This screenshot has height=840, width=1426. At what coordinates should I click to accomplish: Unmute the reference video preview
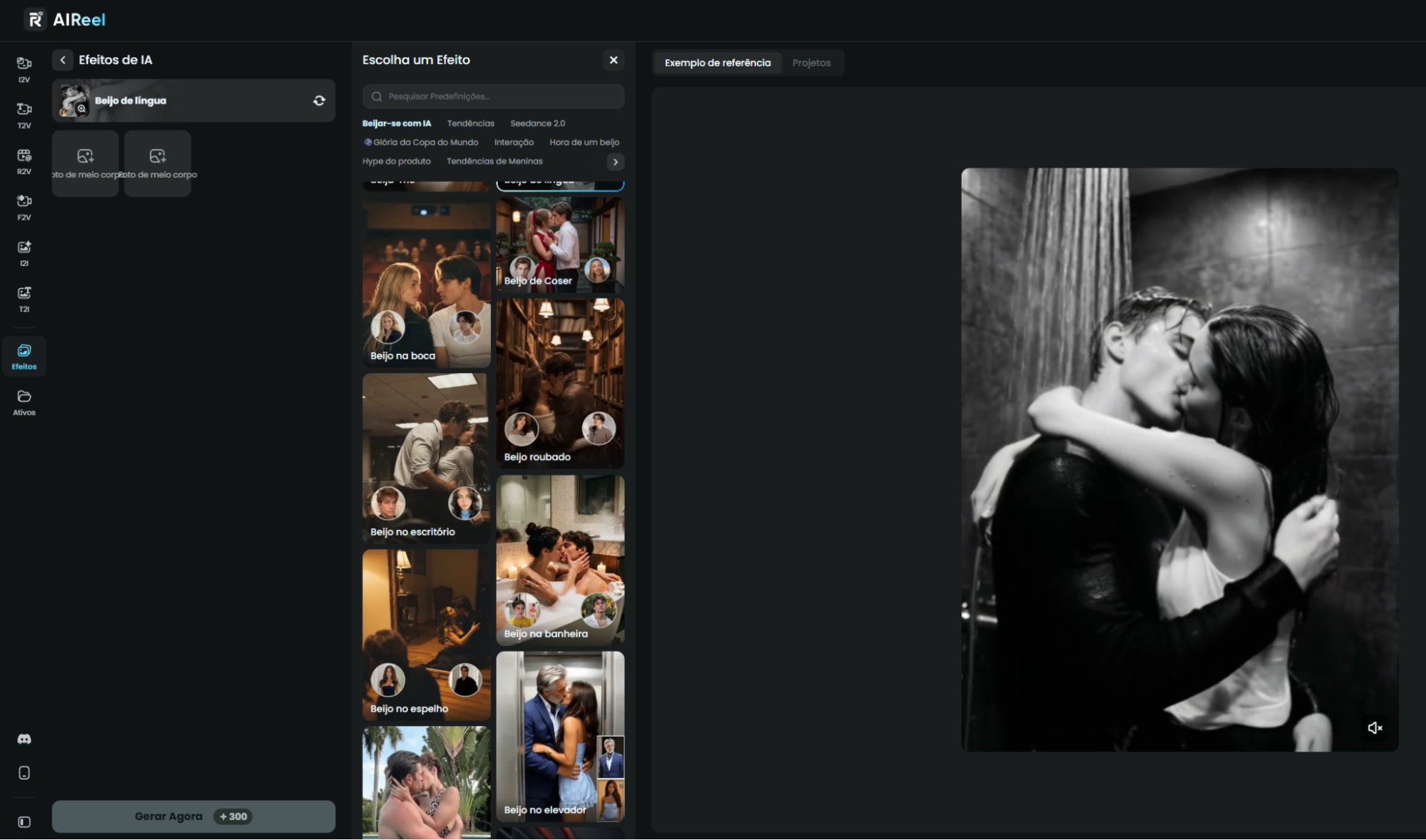point(1375,728)
